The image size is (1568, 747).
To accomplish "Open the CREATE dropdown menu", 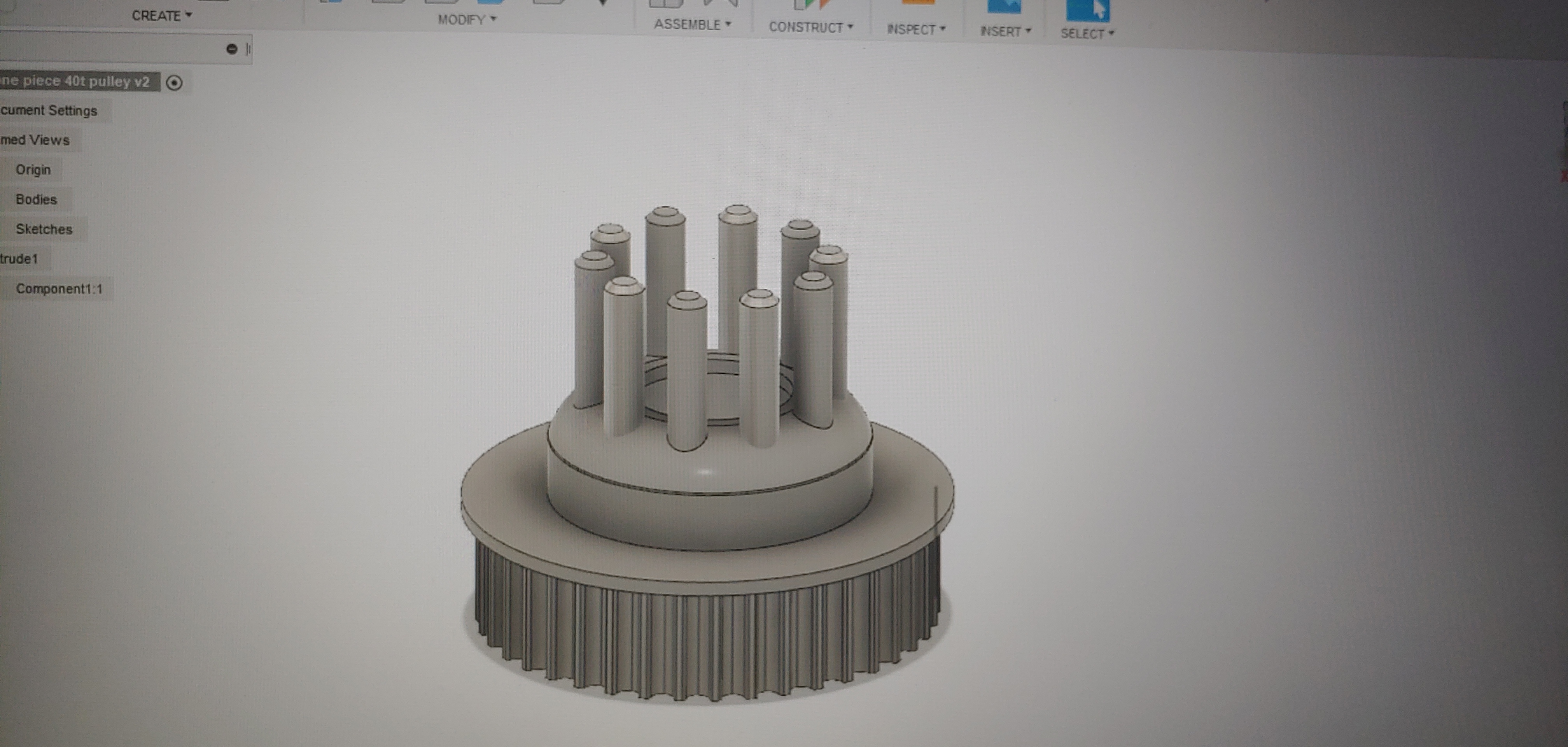I will pyautogui.click(x=162, y=15).
